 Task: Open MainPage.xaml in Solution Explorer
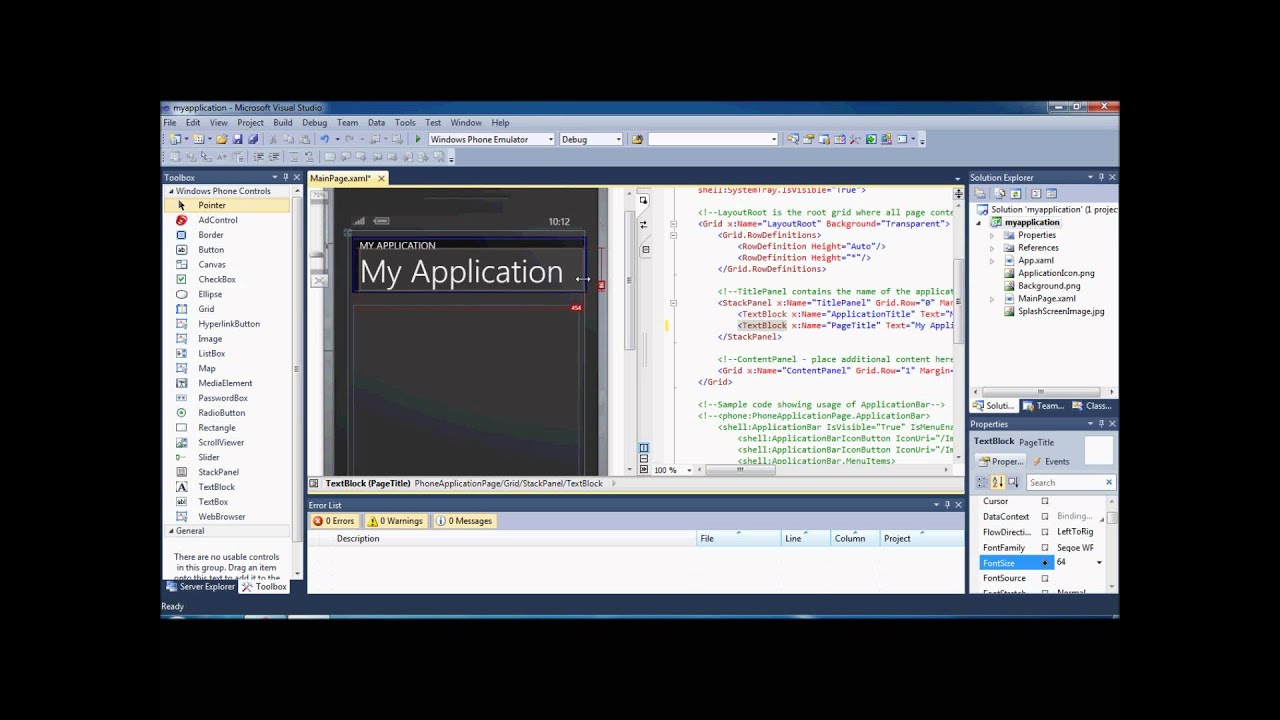point(1046,299)
